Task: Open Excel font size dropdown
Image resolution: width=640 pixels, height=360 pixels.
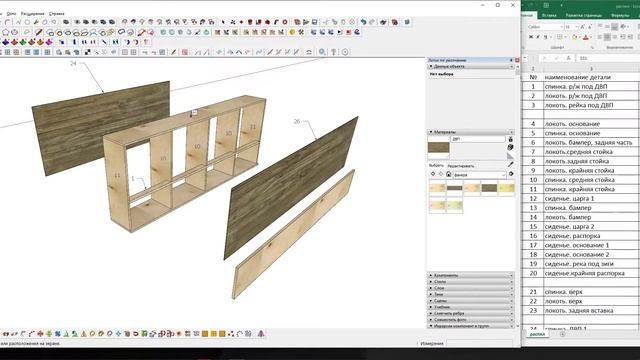Action: (576, 27)
